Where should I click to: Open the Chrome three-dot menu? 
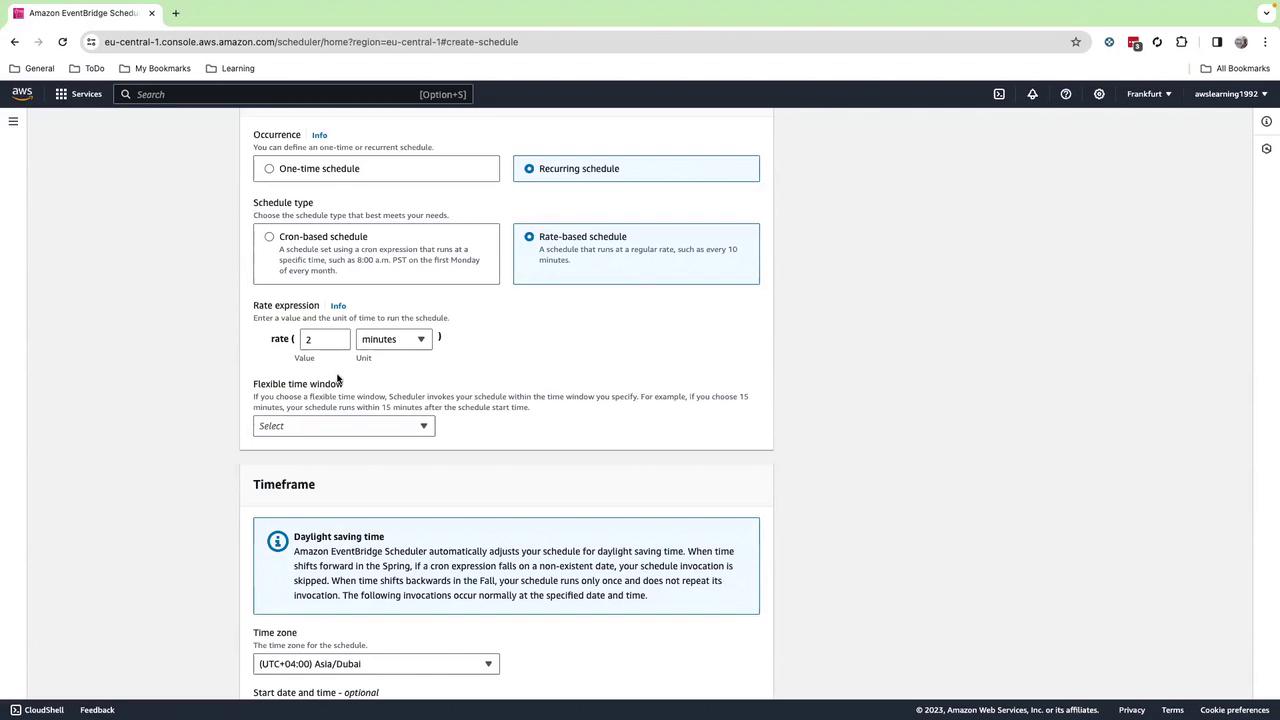pyautogui.click(x=1265, y=42)
